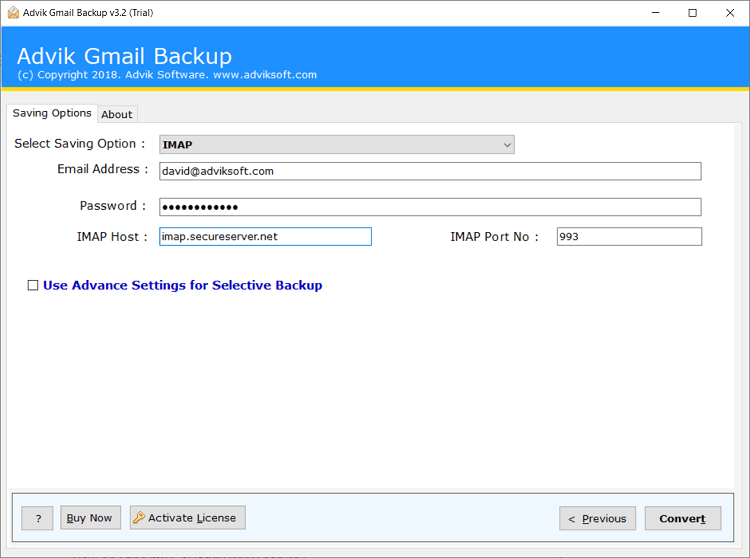Close the Advik Gmail Backup window
The width and height of the screenshot is (750, 558).
click(x=730, y=13)
